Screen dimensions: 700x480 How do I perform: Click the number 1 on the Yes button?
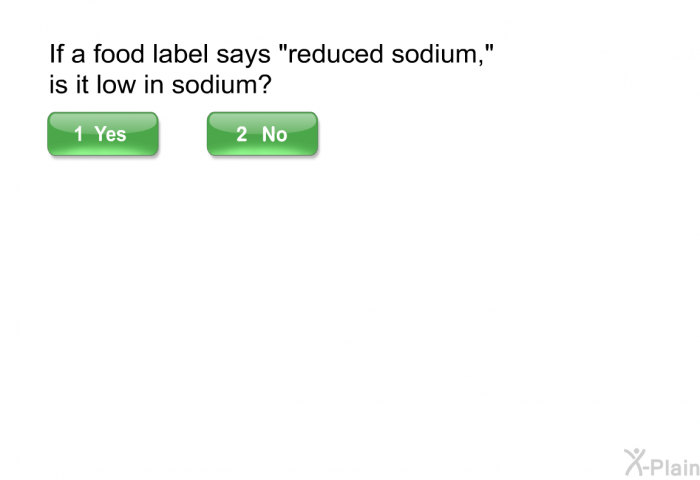coord(79,134)
